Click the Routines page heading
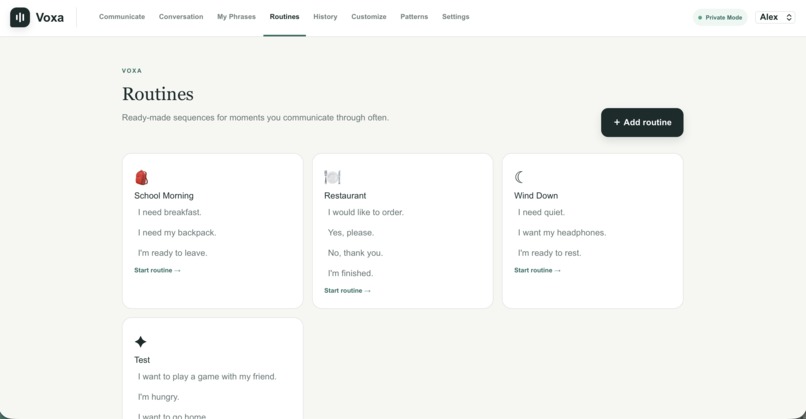The height and width of the screenshot is (419, 806). (158, 94)
